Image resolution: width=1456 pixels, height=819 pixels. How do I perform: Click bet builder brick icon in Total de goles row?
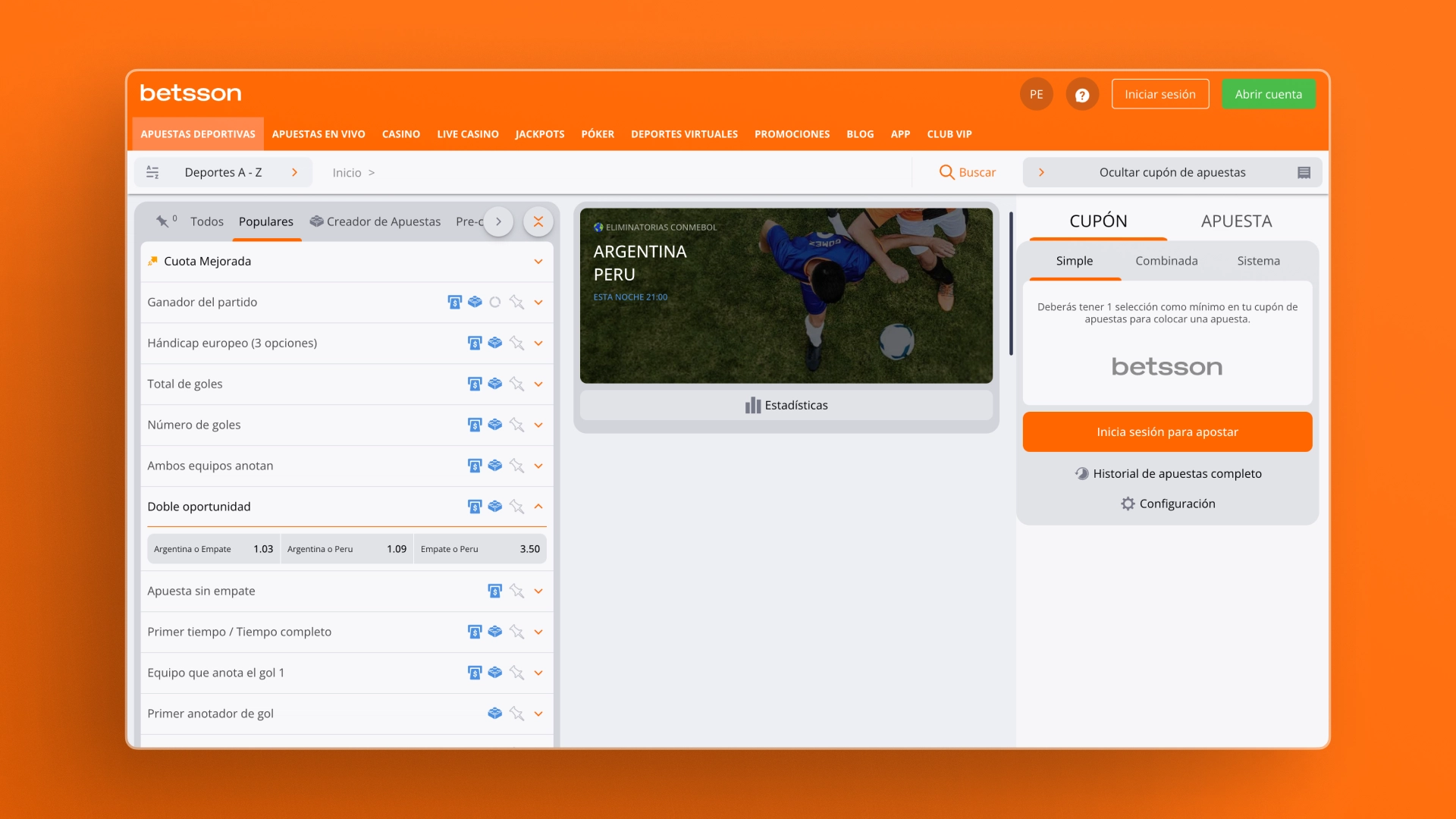(x=494, y=384)
